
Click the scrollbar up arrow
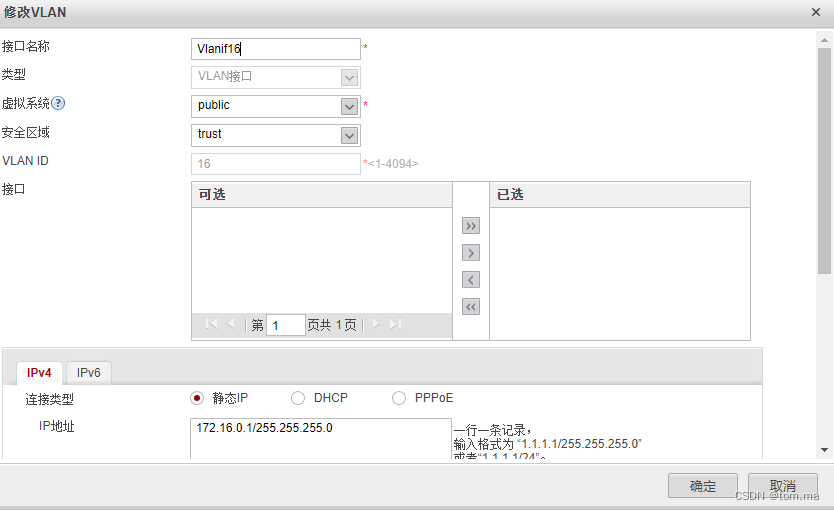(824, 40)
